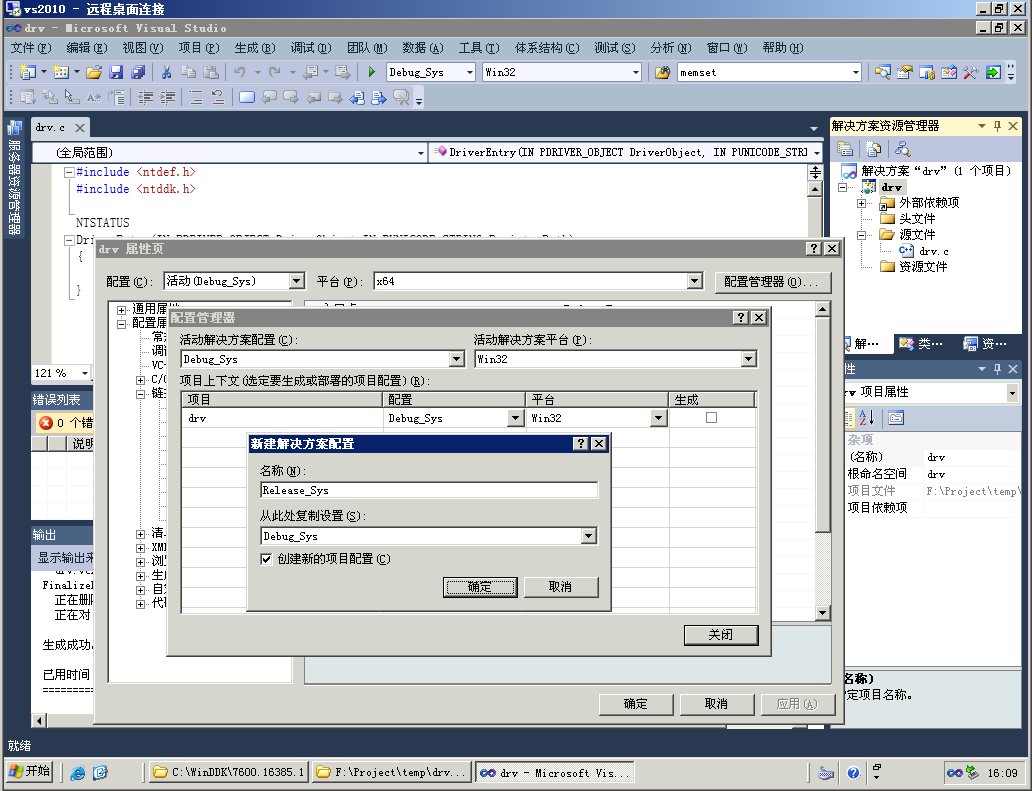The image size is (1032, 791).
Task: Open the active solution platform dropdown
Action: pos(748,359)
